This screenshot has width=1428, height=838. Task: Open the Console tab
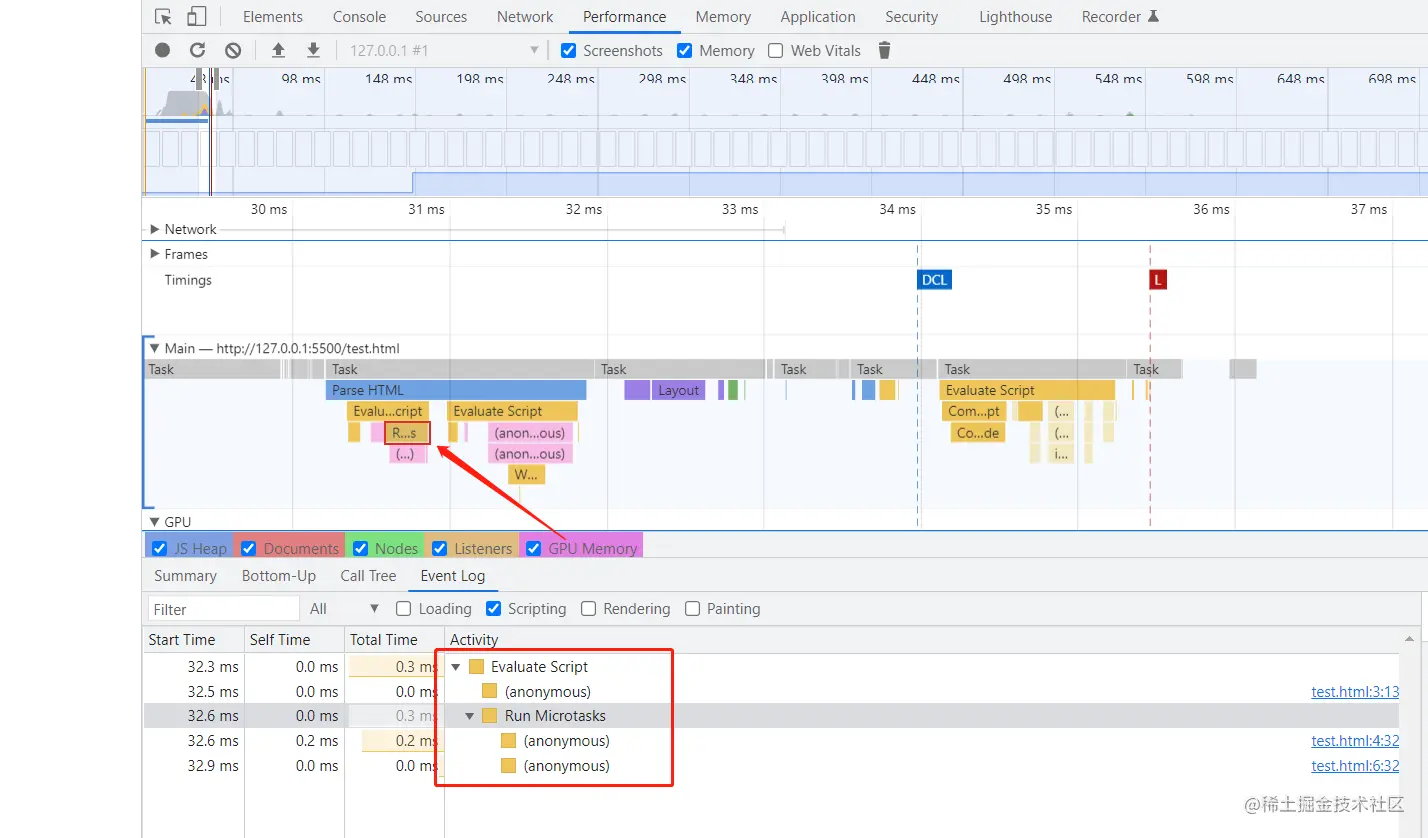359,17
